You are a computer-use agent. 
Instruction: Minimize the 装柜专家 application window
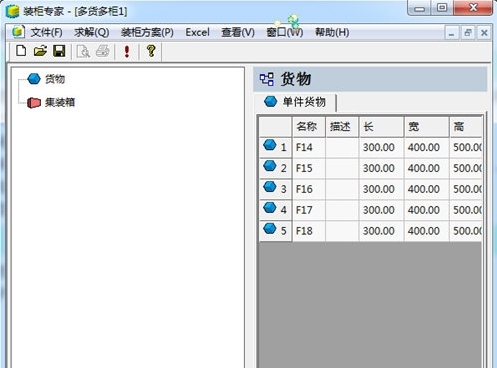coord(420,8)
